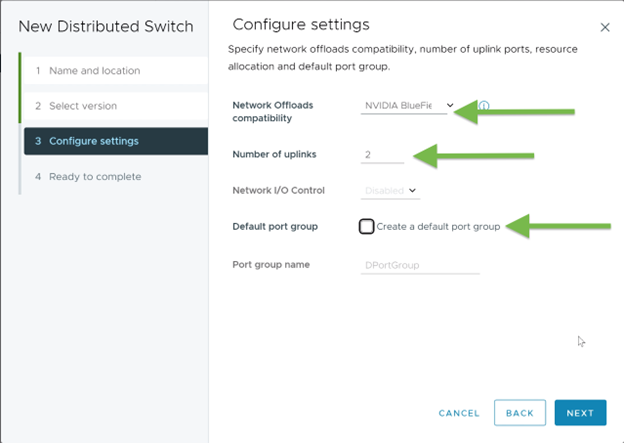Click CANCEL to abort the wizard
Screen dimensions: 624x443
click(459, 413)
